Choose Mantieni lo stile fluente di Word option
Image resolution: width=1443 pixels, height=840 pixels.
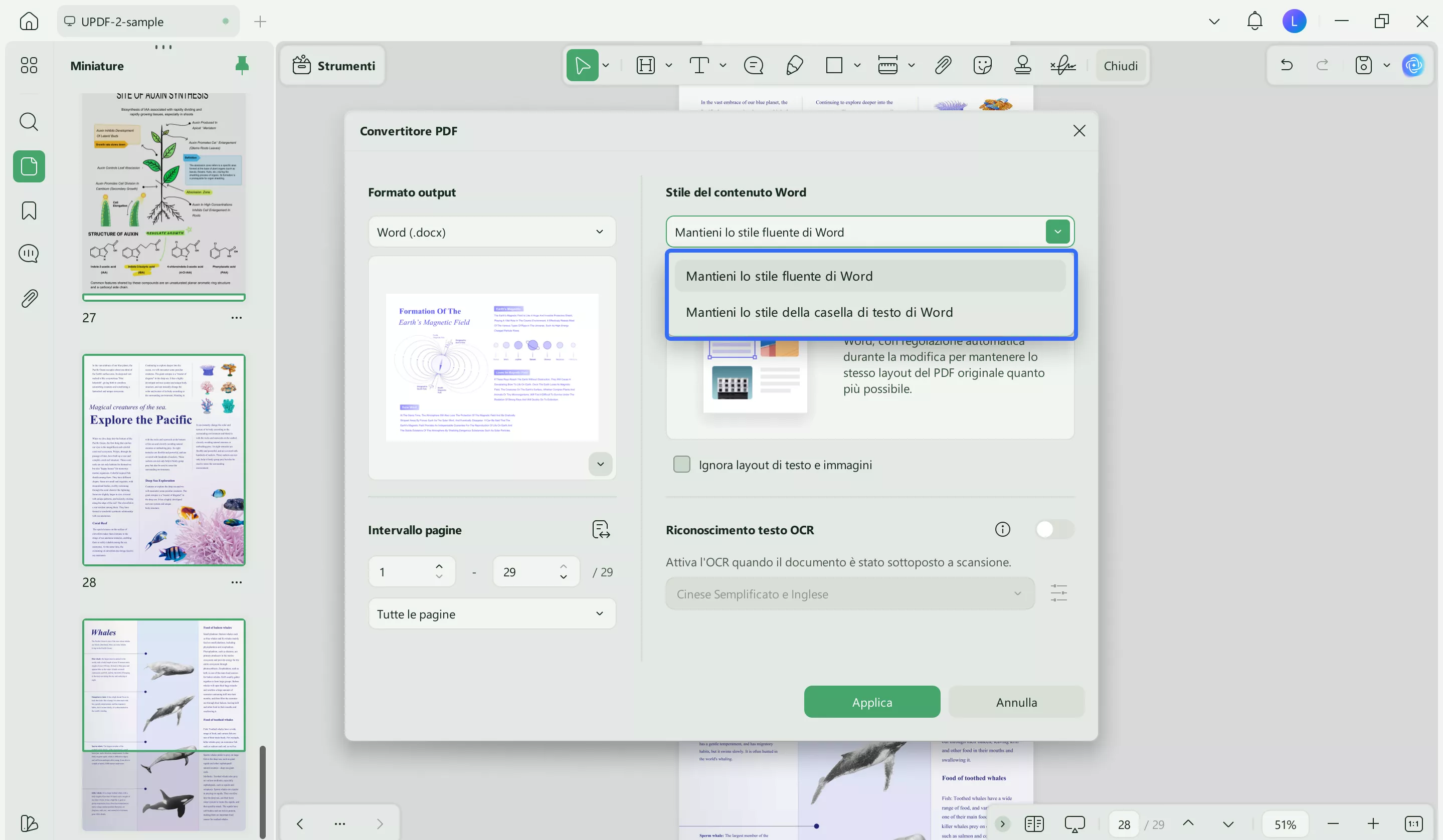pyautogui.click(x=779, y=276)
